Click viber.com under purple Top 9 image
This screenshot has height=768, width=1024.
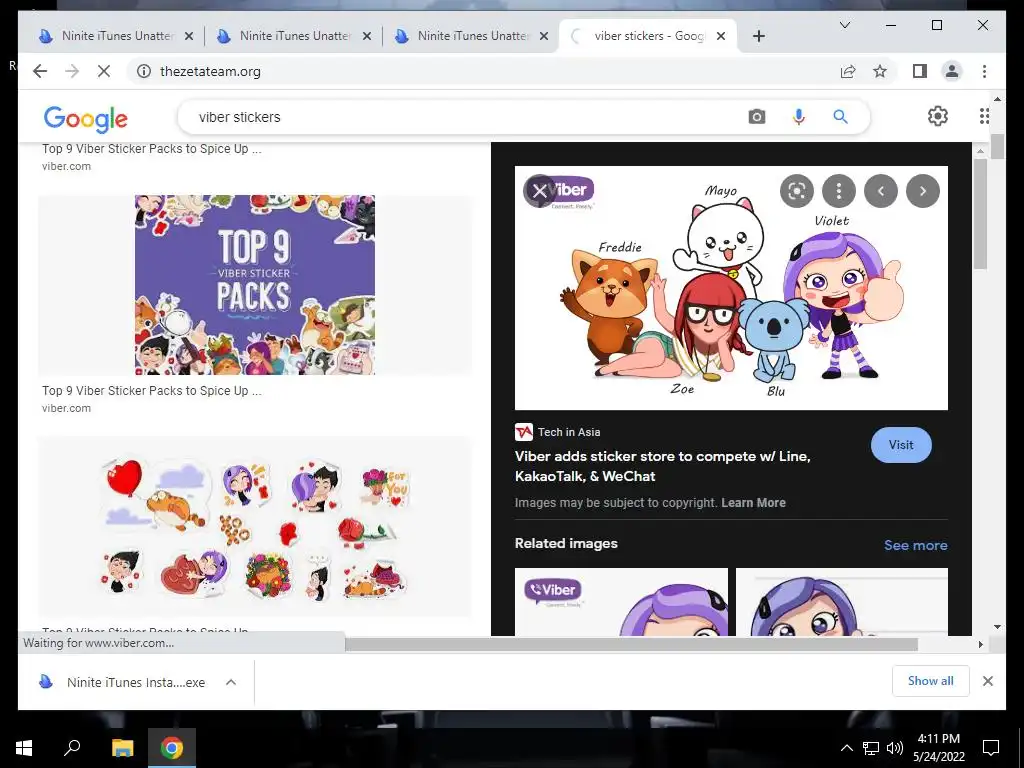66,408
